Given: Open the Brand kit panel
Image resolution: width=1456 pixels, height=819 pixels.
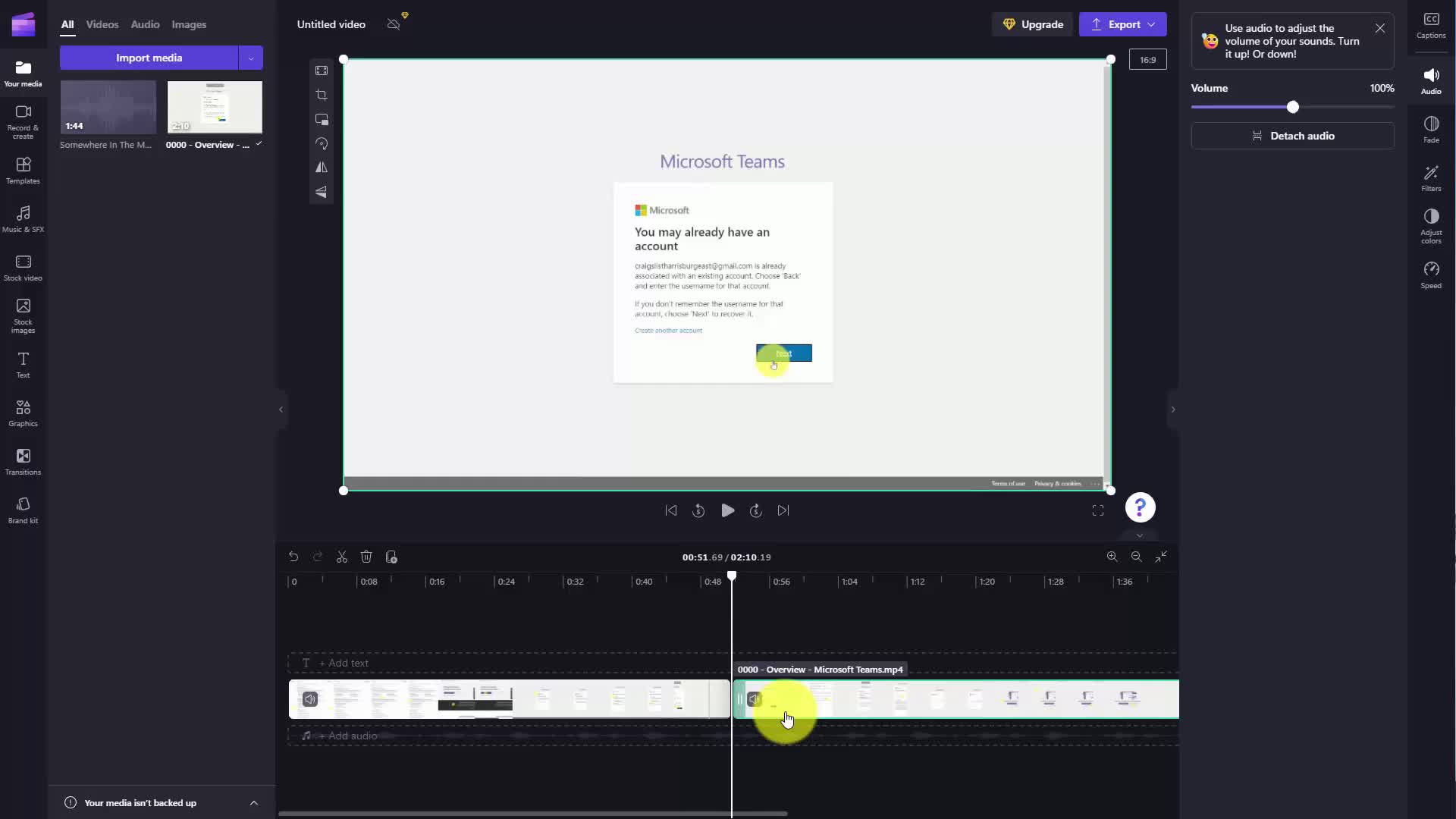Looking at the screenshot, I should (23, 510).
